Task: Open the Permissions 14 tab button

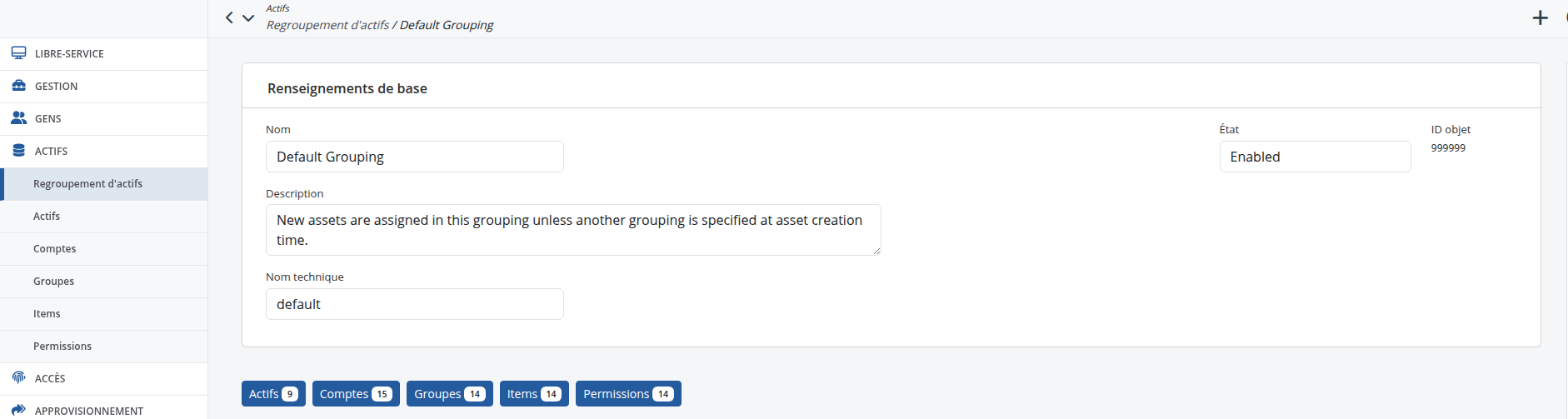Action: [x=628, y=394]
